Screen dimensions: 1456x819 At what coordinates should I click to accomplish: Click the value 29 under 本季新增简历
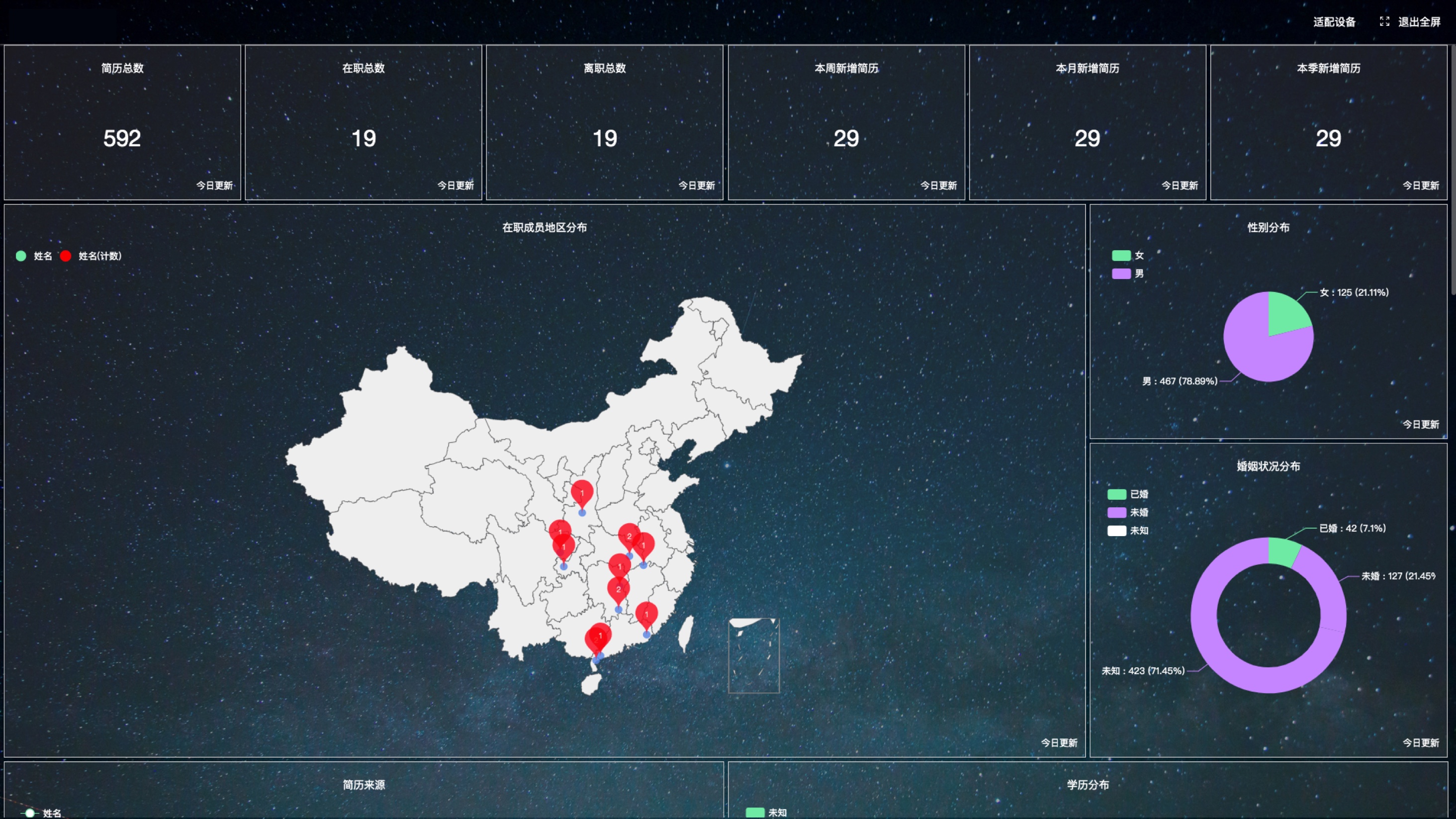click(1328, 138)
